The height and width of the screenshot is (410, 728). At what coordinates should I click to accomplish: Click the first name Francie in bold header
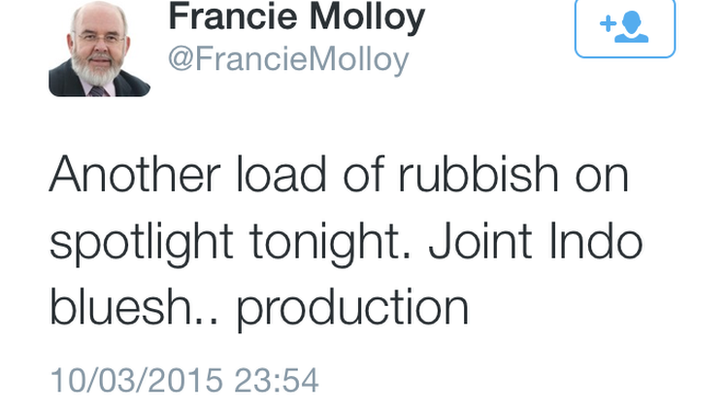click(232, 17)
